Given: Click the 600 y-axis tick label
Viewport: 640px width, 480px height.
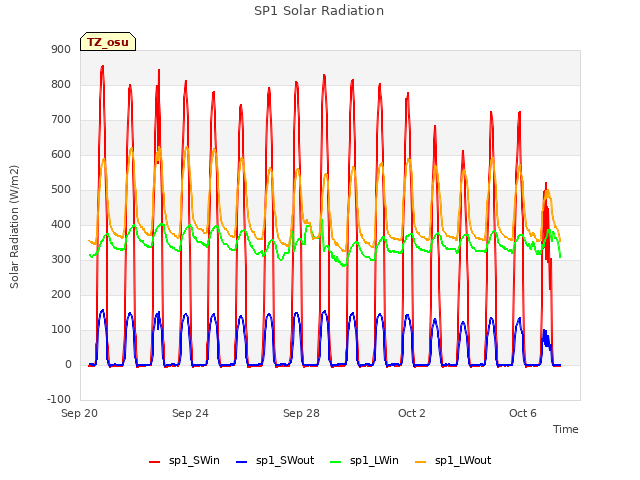Looking at the screenshot, I should pyautogui.click(x=61, y=155).
